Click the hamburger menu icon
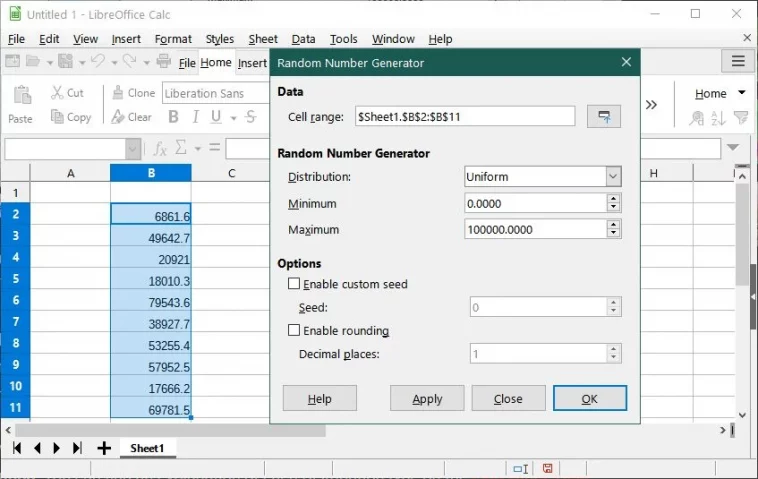The width and height of the screenshot is (758, 479). click(738, 61)
